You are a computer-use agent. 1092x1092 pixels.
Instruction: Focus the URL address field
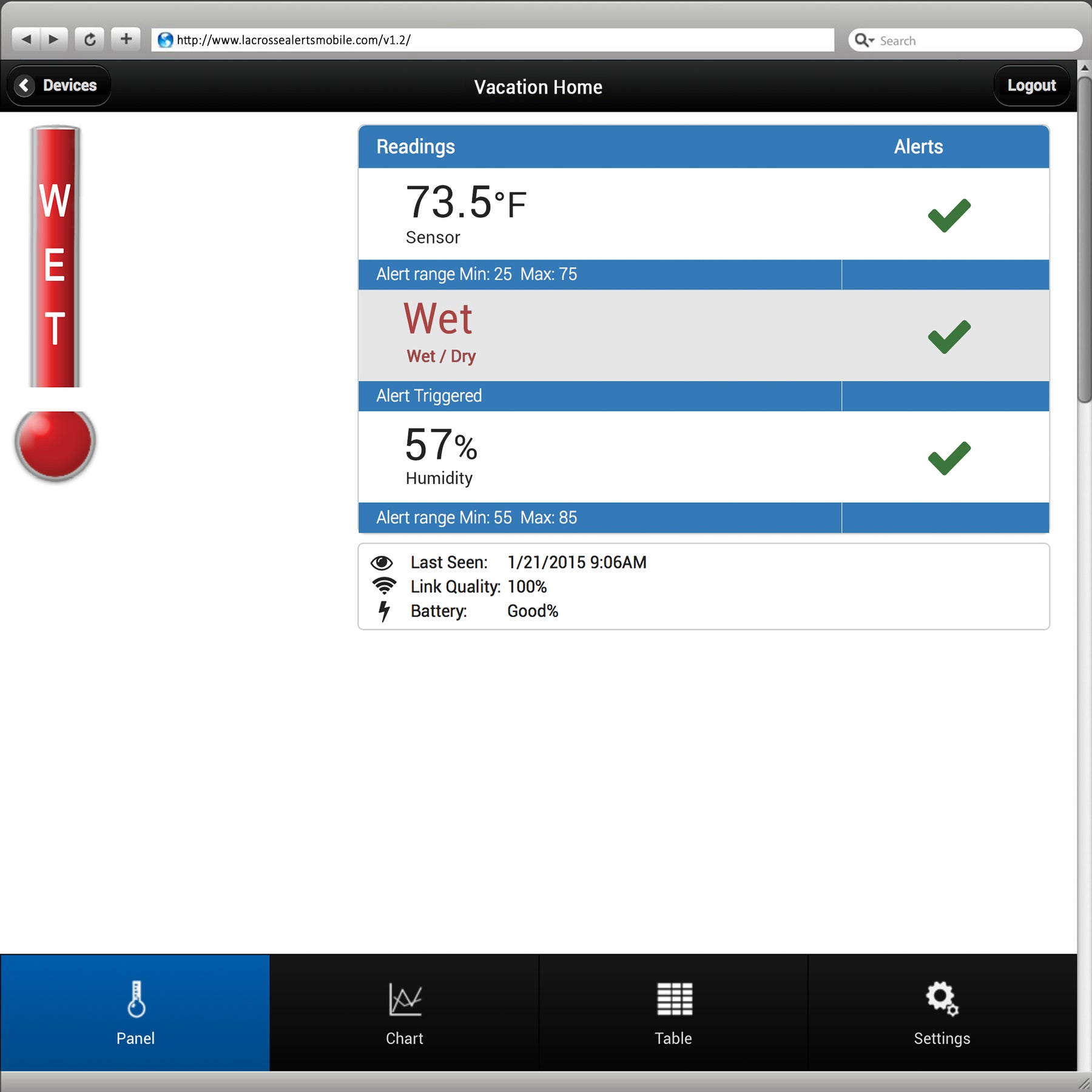point(493,40)
